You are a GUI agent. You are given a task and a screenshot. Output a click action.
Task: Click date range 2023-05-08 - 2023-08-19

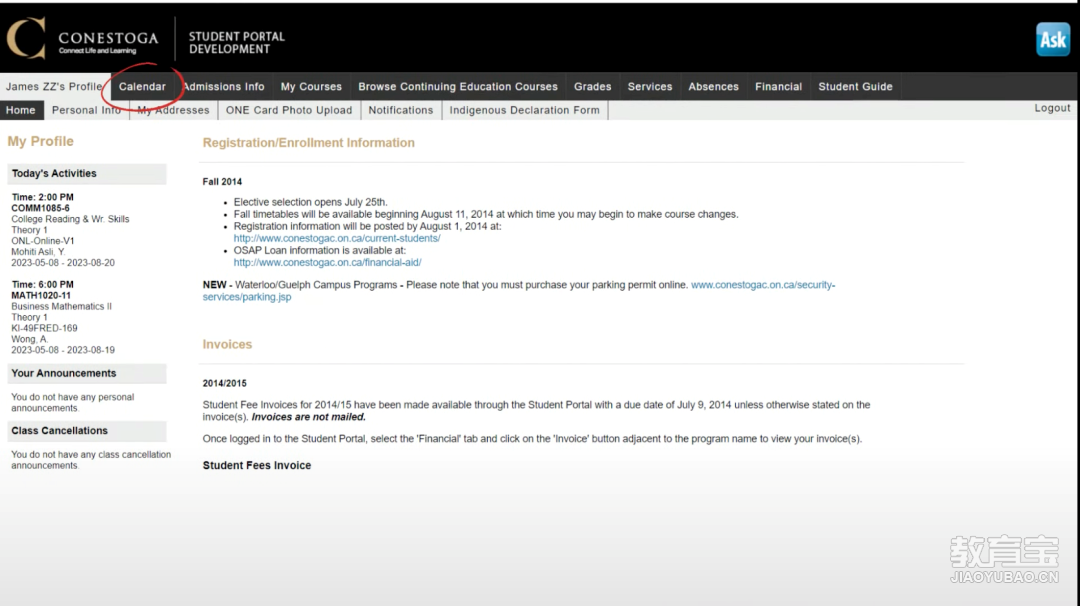point(63,351)
